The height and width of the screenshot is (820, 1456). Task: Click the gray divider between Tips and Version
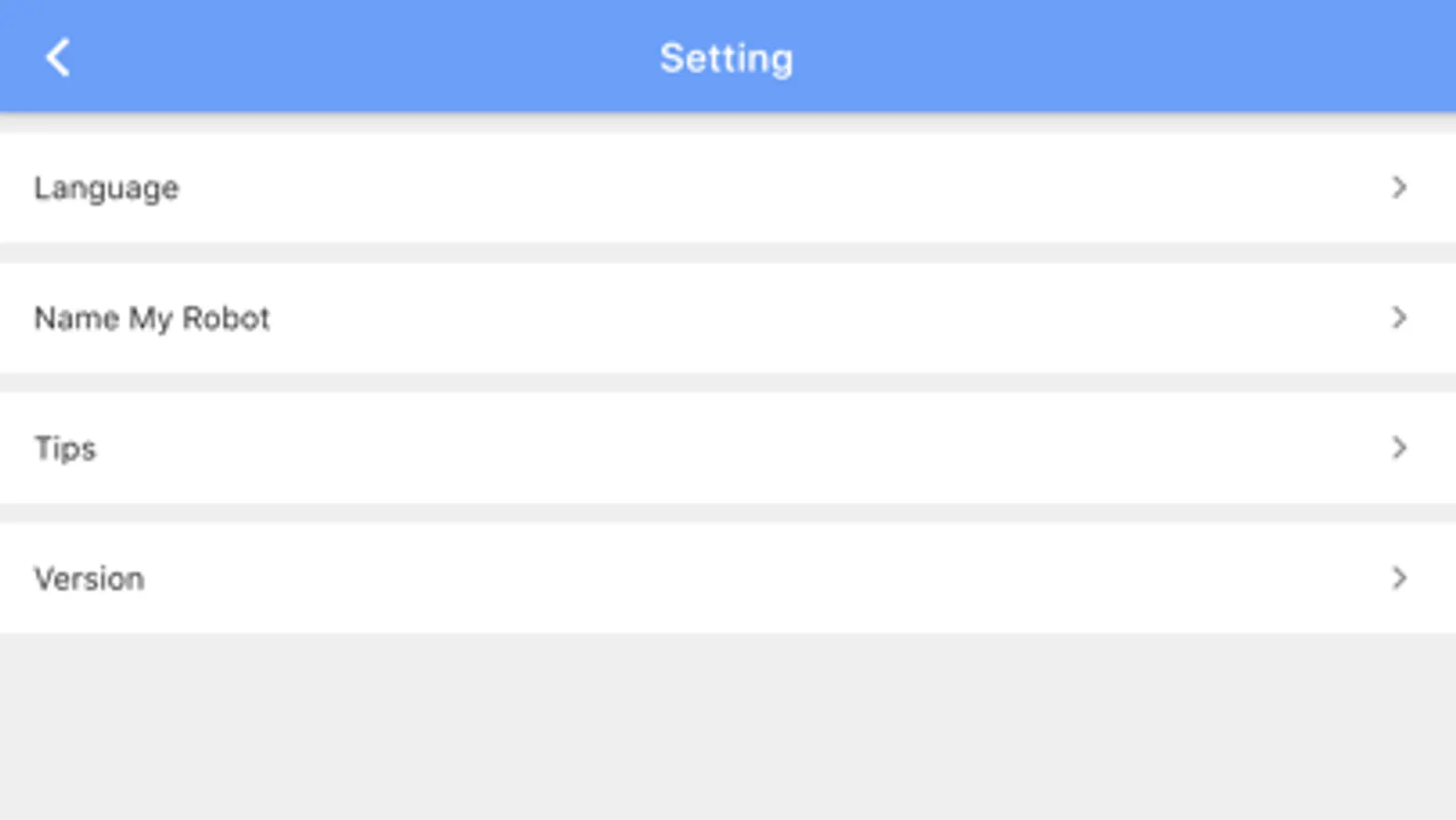tap(728, 514)
